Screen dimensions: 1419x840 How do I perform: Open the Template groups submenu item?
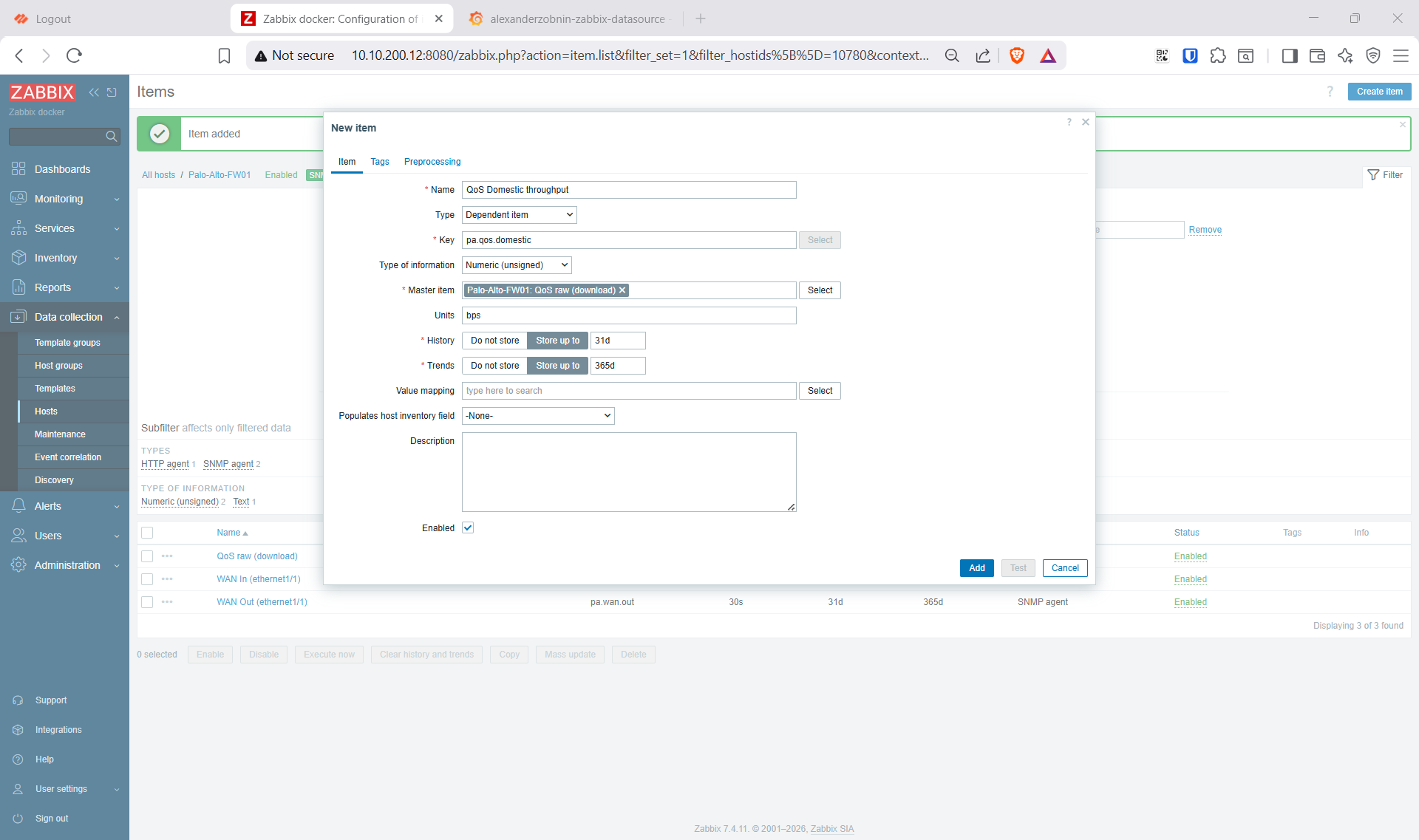[73, 343]
